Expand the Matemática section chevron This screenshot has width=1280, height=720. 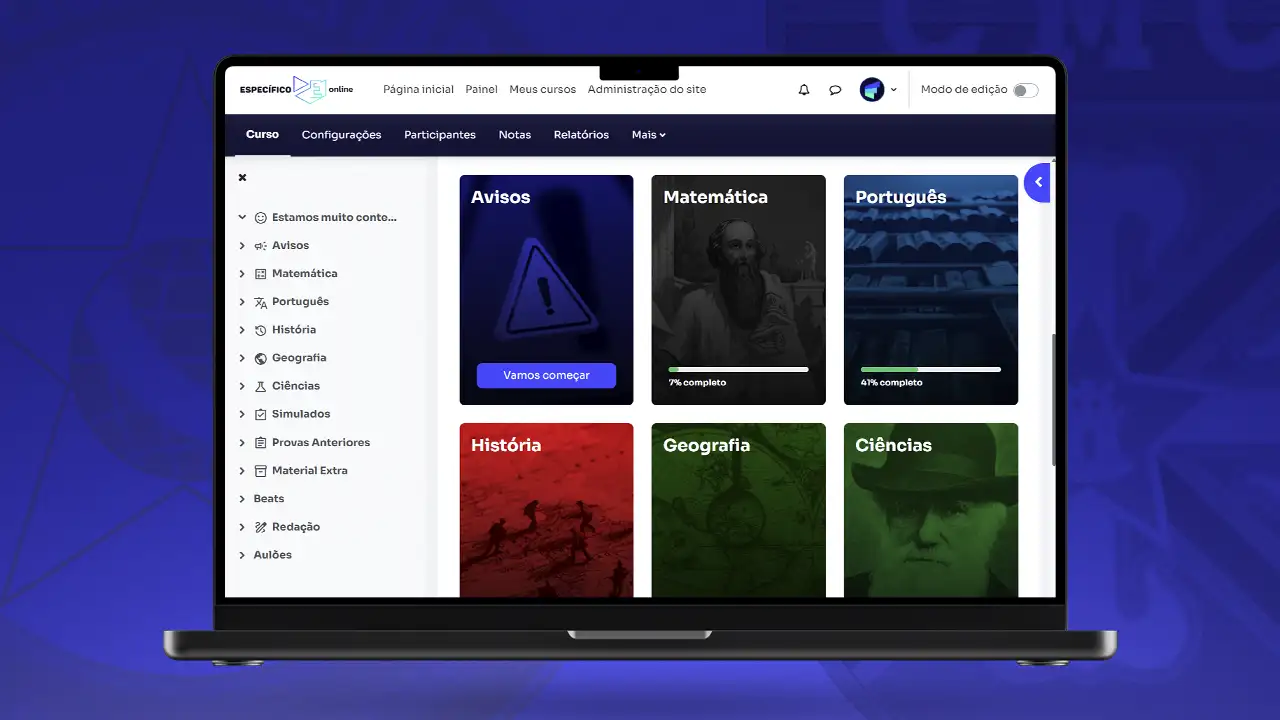click(242, 274)
